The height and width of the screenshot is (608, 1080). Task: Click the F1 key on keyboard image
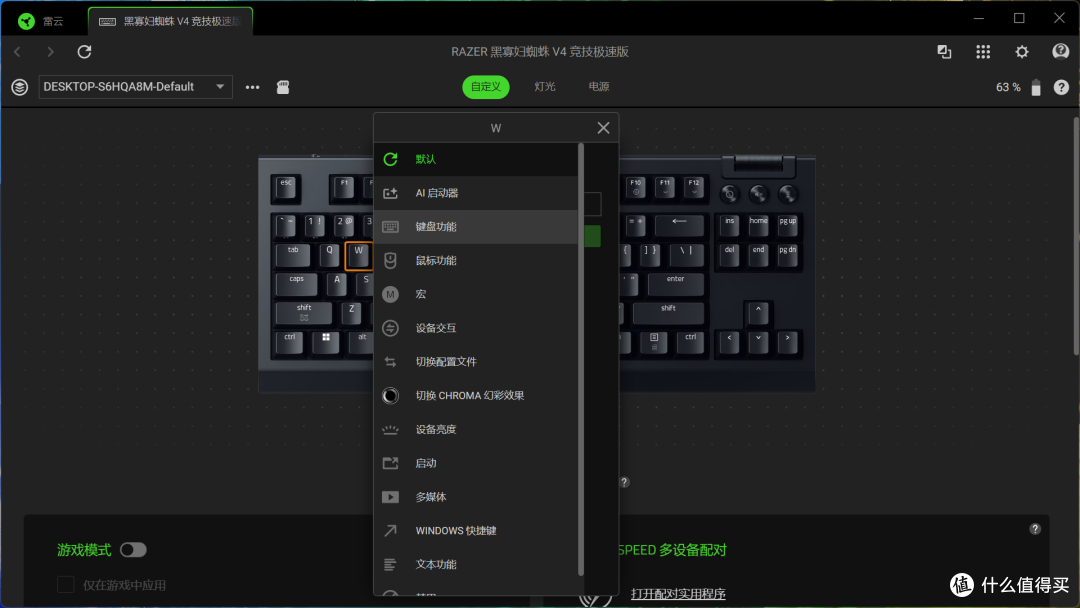[x=344, y=187]
